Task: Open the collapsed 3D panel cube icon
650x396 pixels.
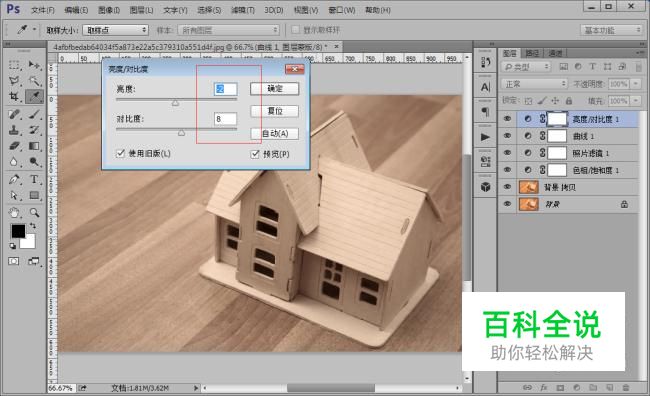Action: [485, 187]
